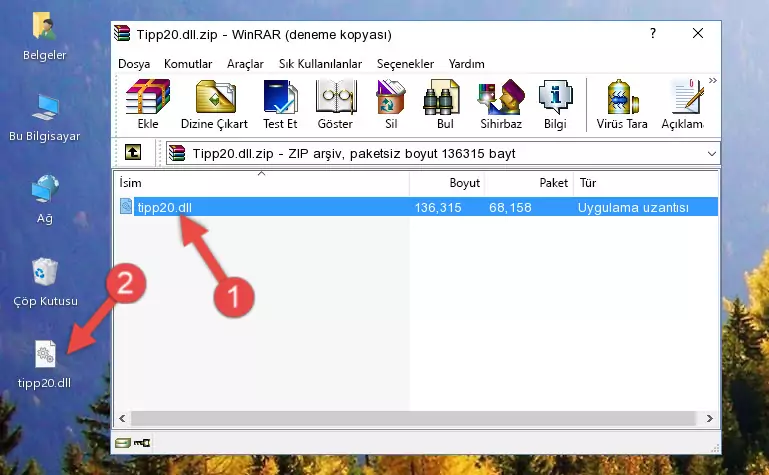Click the Ekle (Add) toolbar icon
769x475 pixels.
[148, 104]
